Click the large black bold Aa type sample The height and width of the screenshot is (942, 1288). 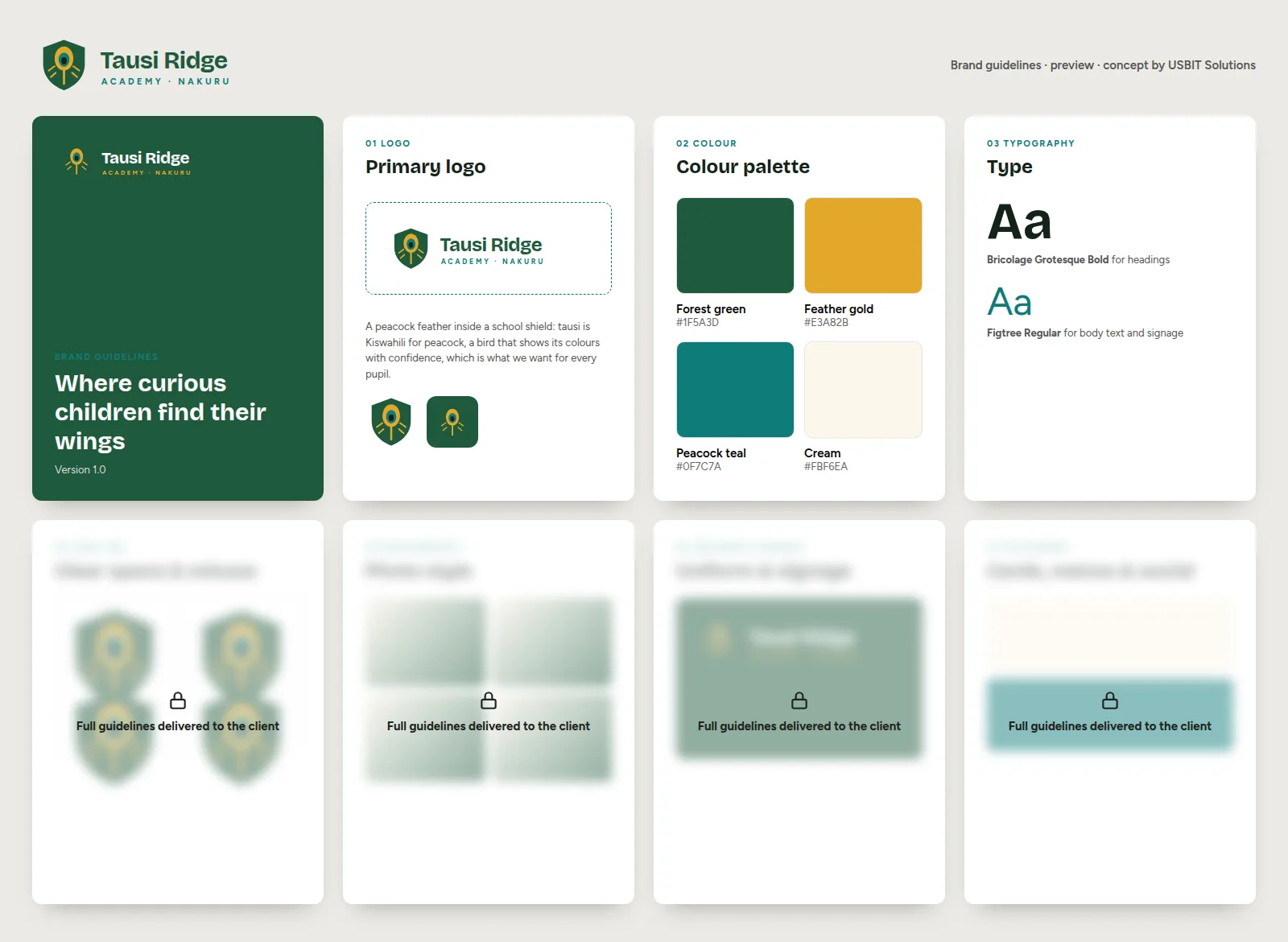(x=1019, y=222)
